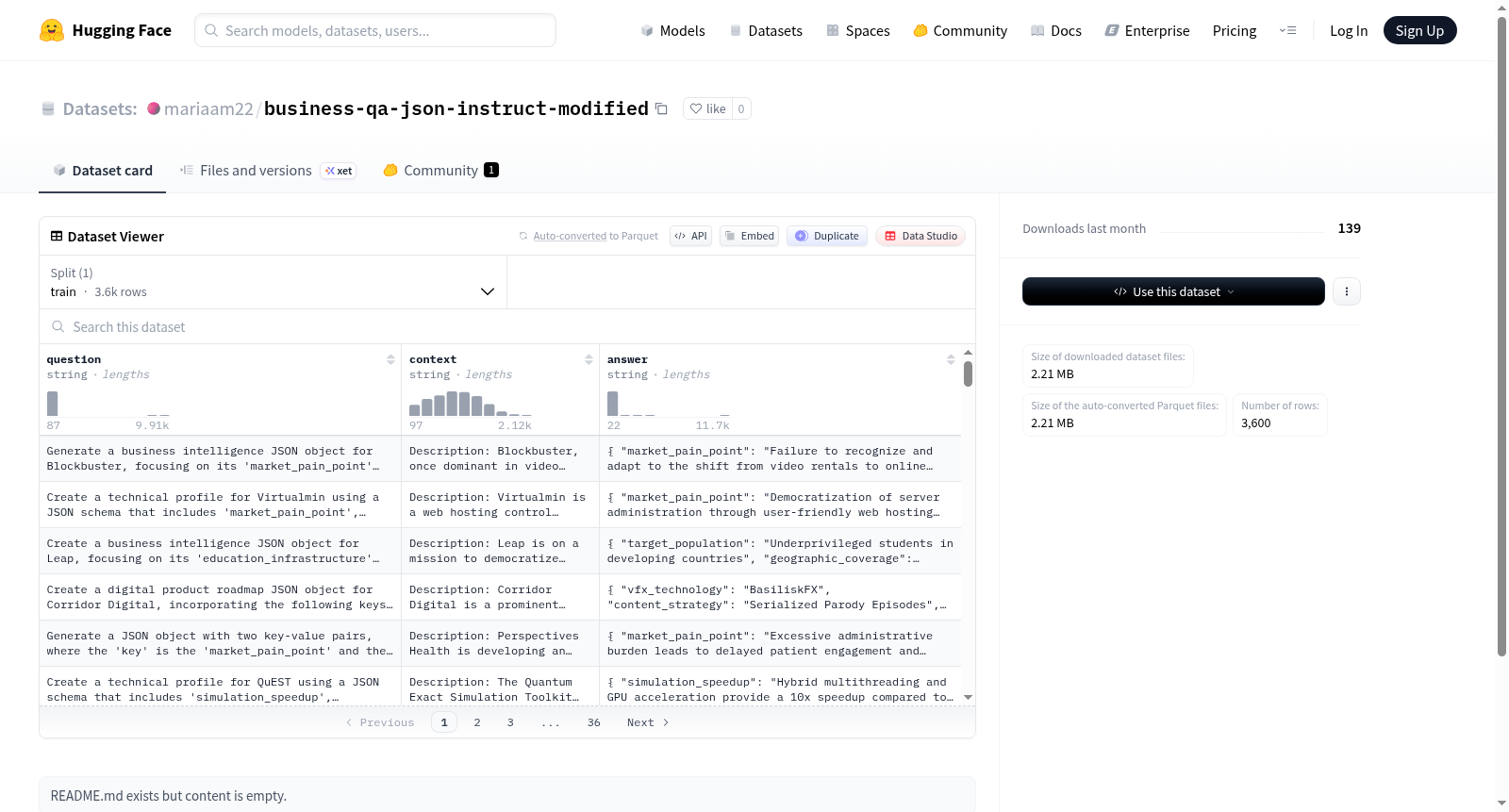Click the question lengths histogram

coord(108,404)
